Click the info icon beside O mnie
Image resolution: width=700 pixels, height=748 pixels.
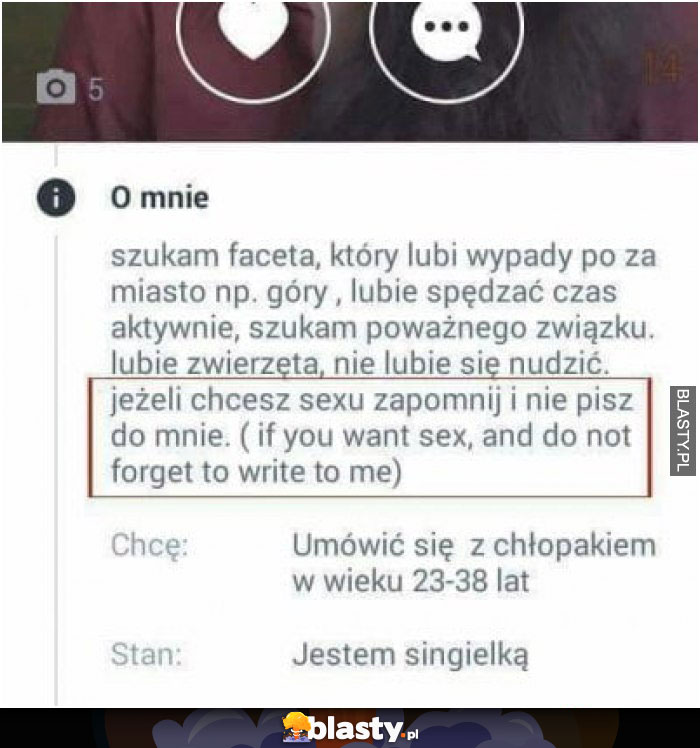[x=56, y=197]
